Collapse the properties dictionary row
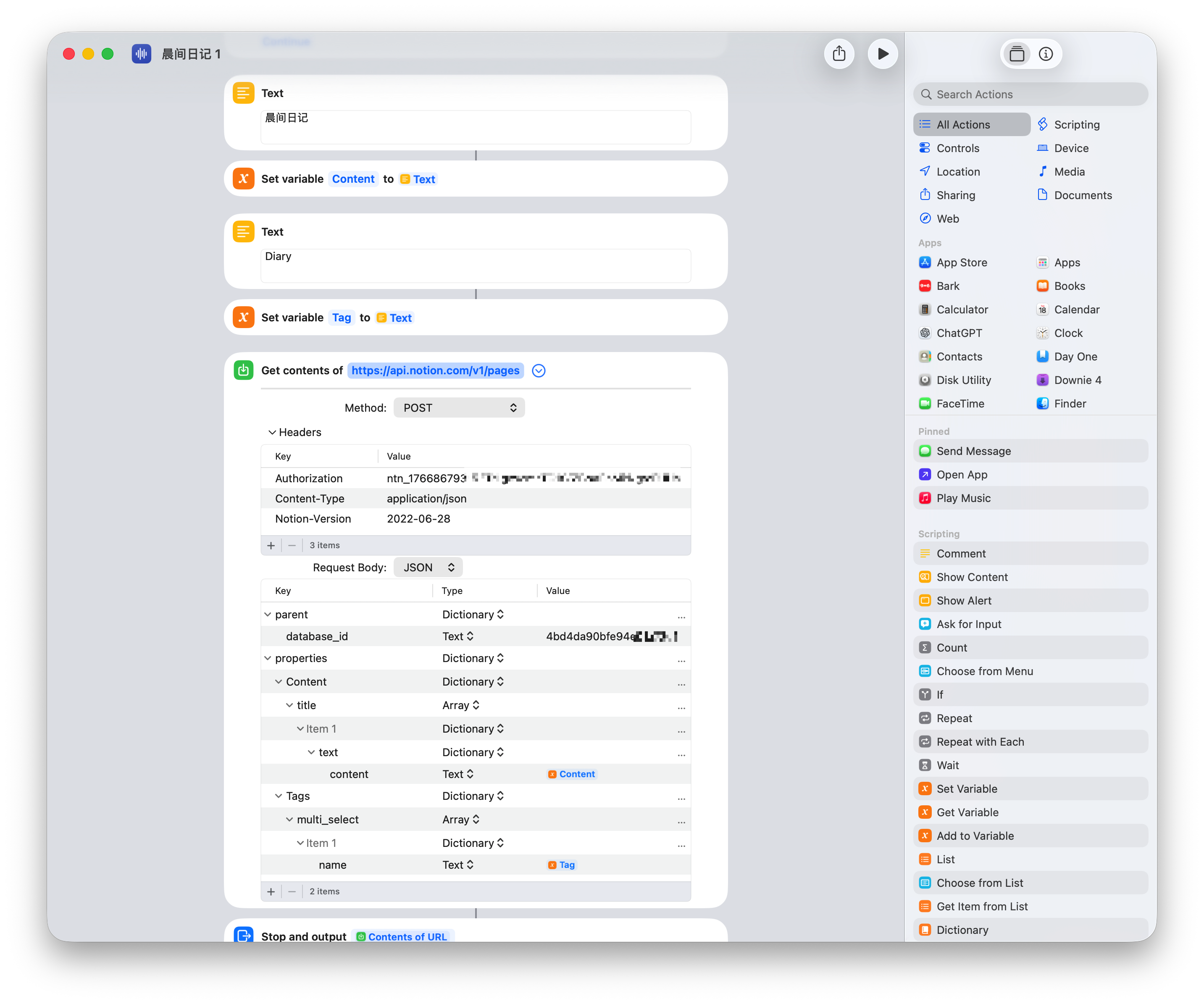 (268, 658)
